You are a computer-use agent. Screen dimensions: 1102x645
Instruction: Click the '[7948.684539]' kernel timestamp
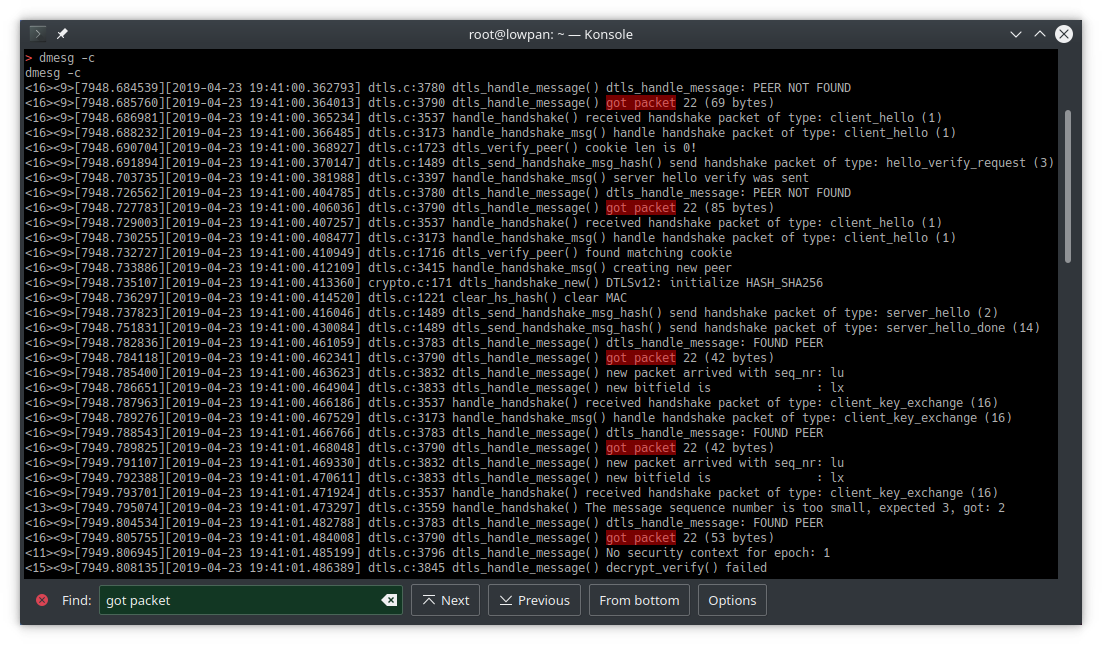[119, 88]
